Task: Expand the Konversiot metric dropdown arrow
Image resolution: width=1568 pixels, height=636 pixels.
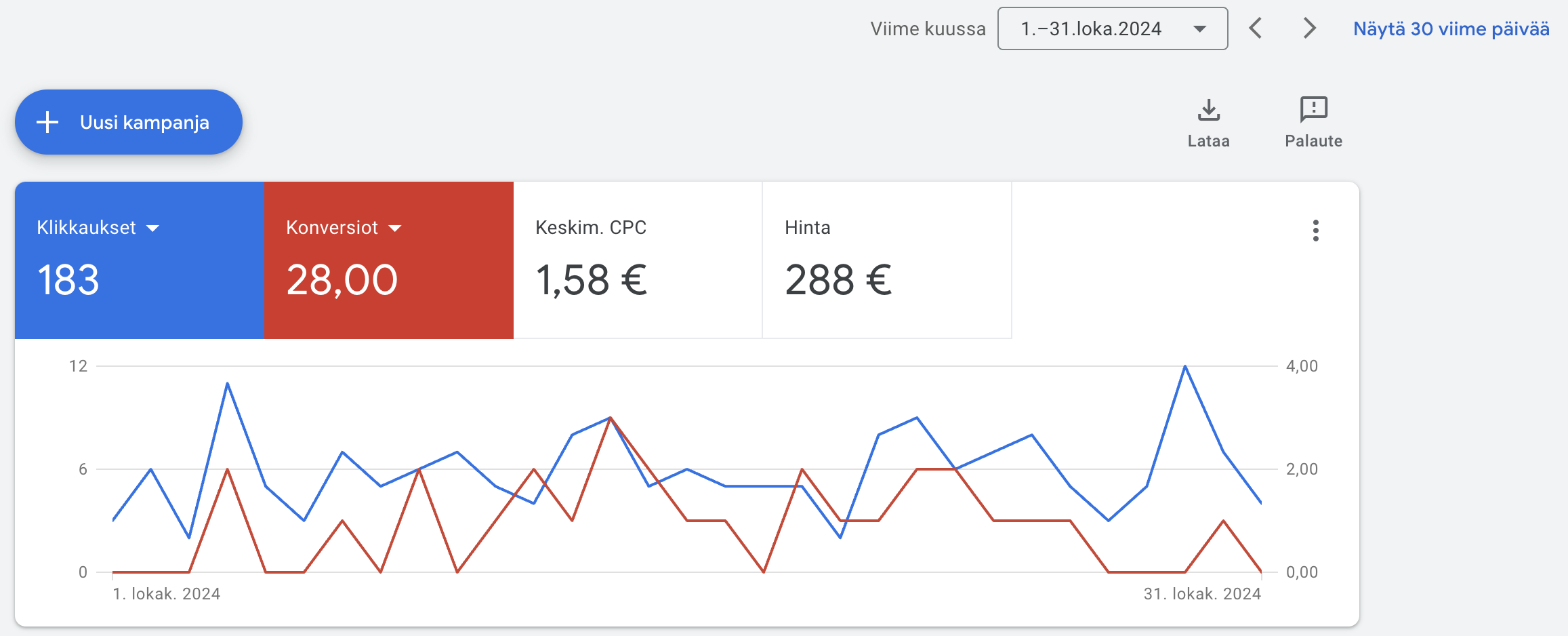Action: 395,228
